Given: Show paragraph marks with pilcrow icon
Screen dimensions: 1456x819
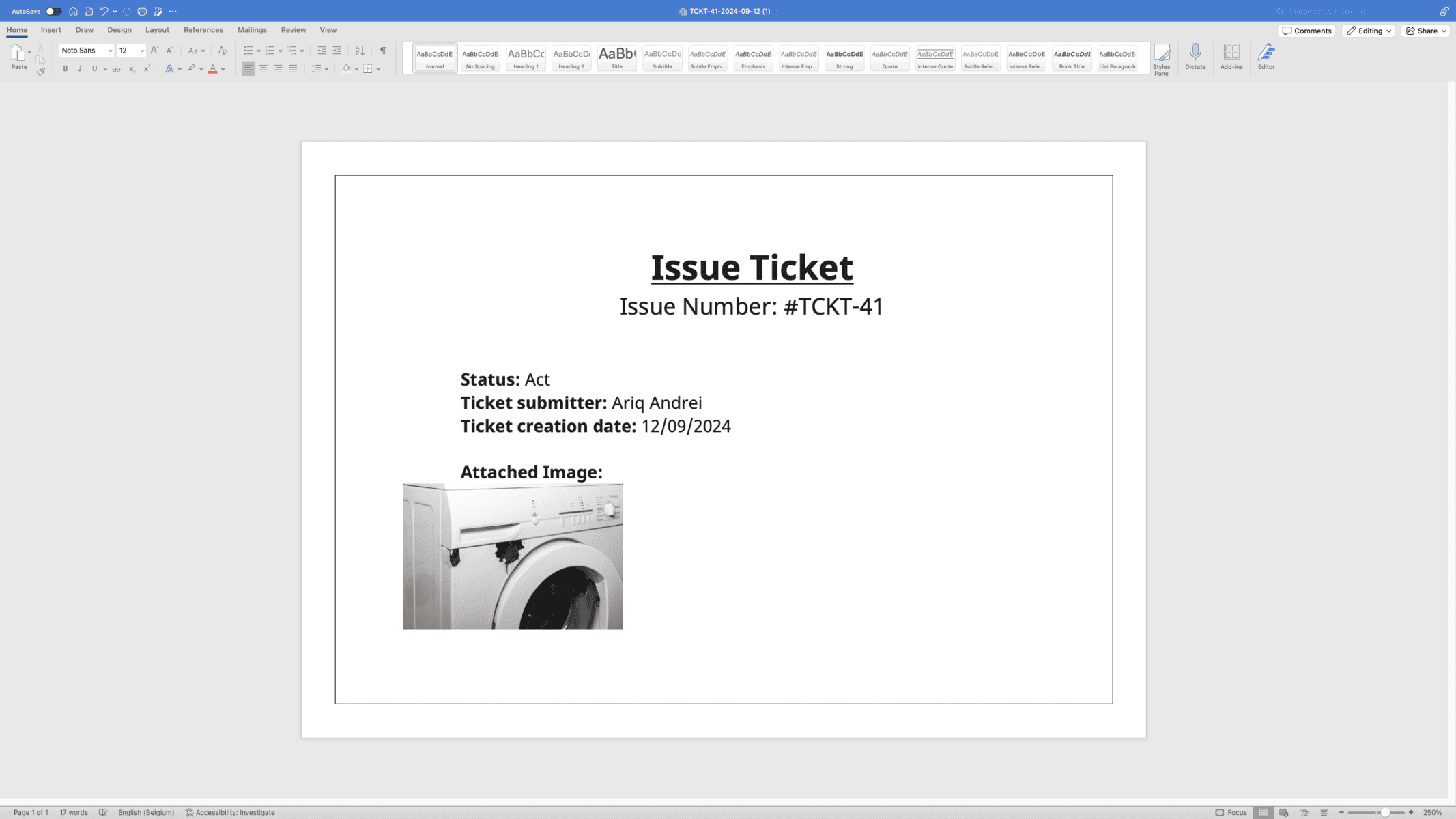Looking at the screenshot, I should tap(383, 51).
